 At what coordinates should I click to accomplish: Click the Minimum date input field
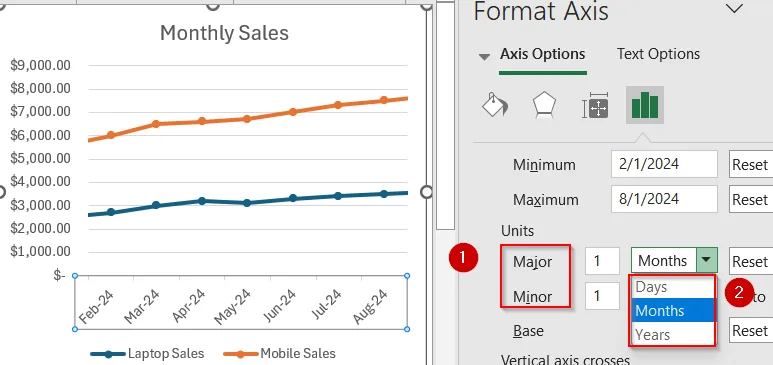[x=664, y=164]
